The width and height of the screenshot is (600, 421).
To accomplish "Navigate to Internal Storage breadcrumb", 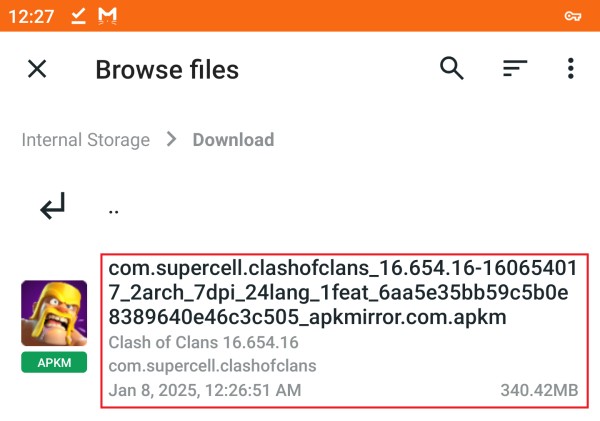I will (x=86, y=140).
